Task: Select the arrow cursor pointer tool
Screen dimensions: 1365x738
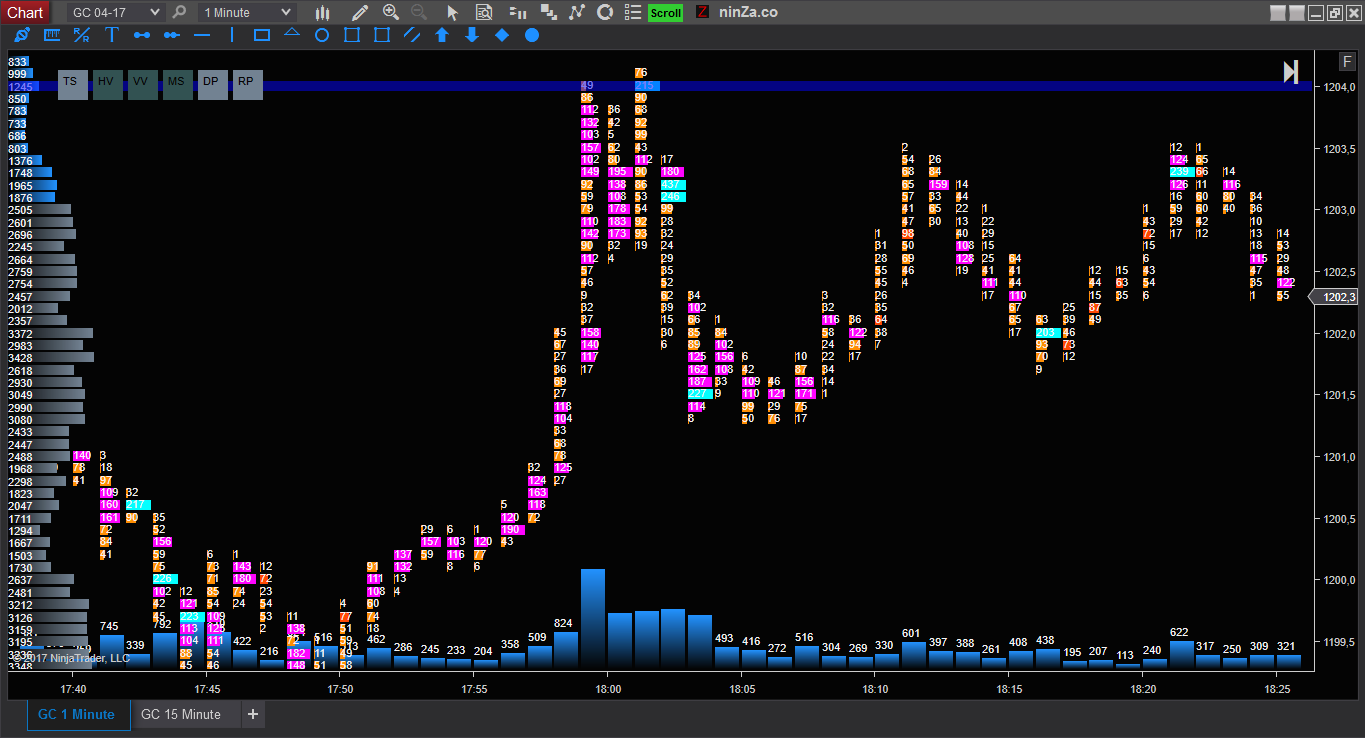Action: [x=452, y=13]
